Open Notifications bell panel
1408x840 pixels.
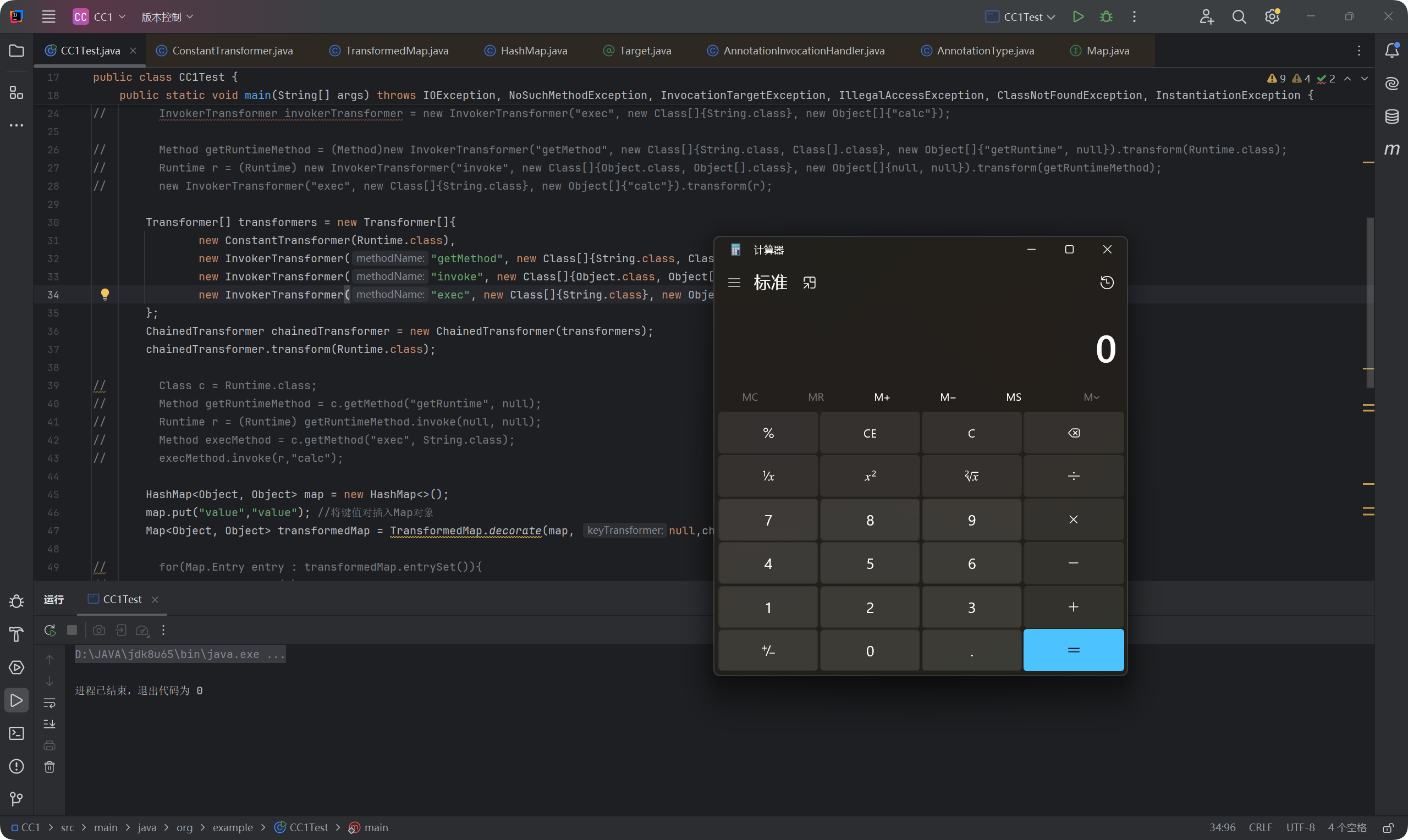(1392, 51)
